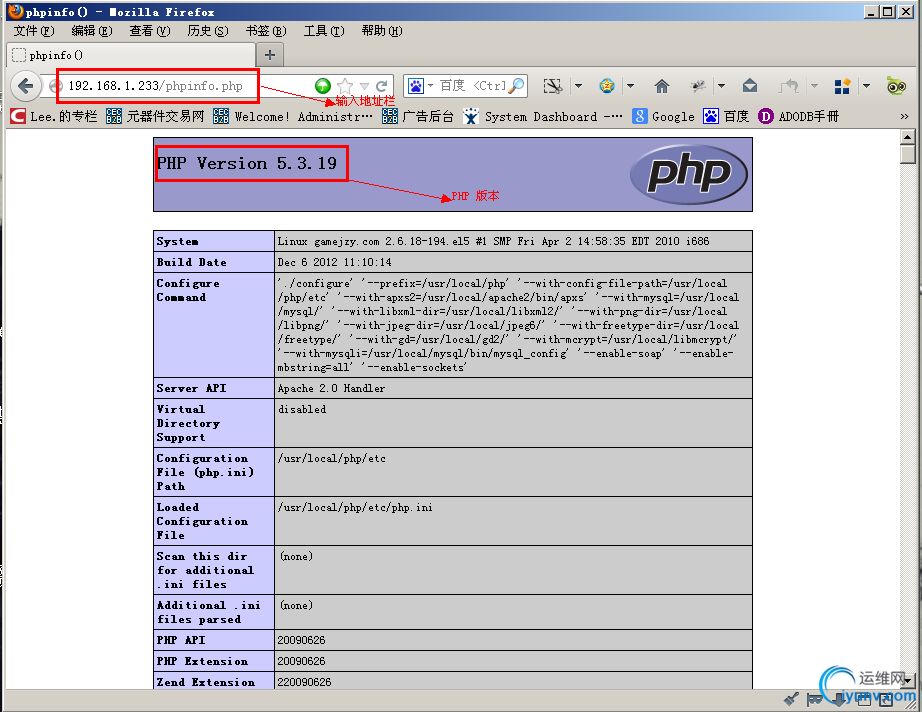Click the paintbrush icon in status bar
The width and height of the screenshot is (922, 712).
[792, 698]
